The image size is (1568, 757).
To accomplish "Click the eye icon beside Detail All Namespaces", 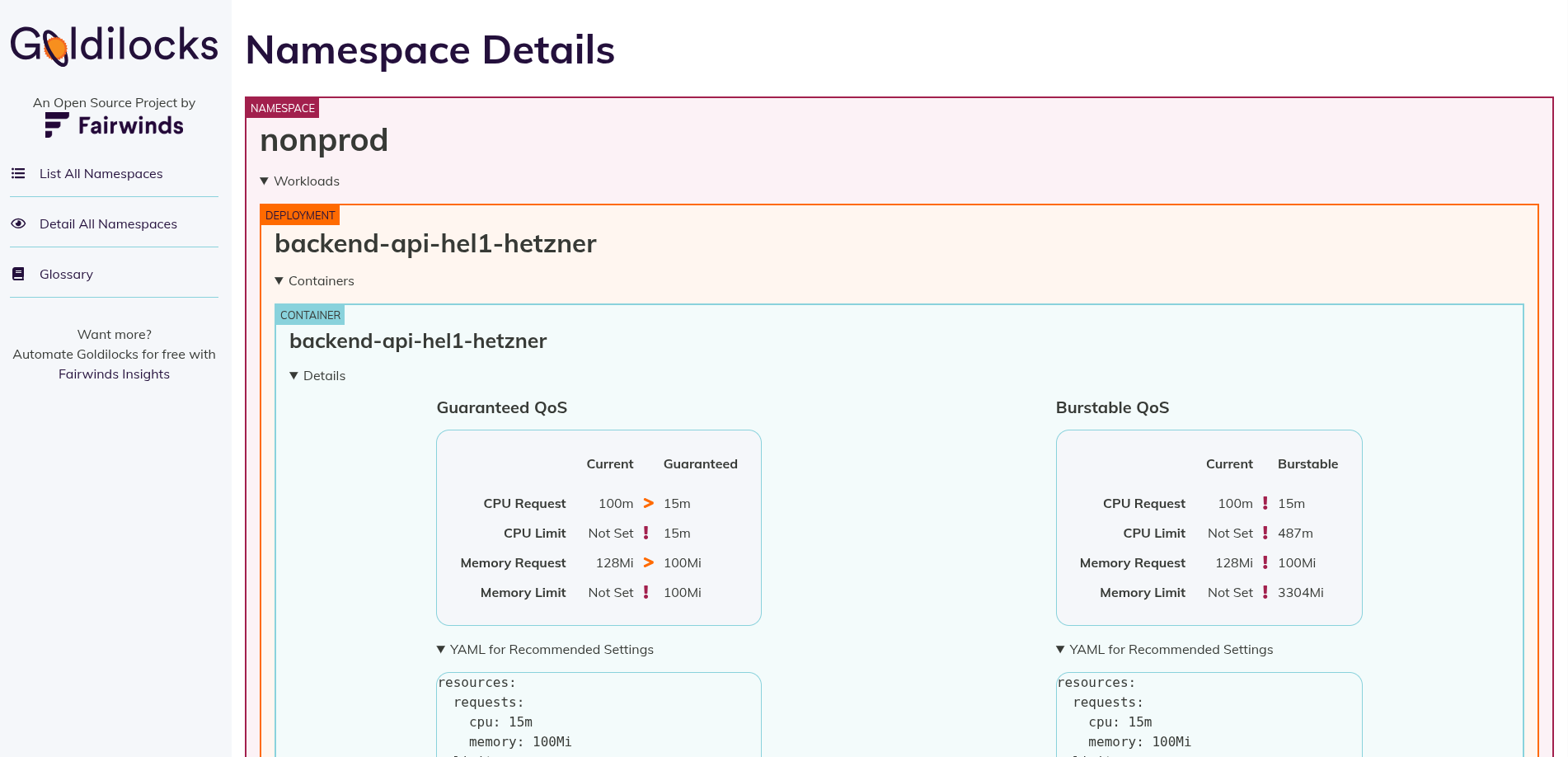I will coord(18,223).
